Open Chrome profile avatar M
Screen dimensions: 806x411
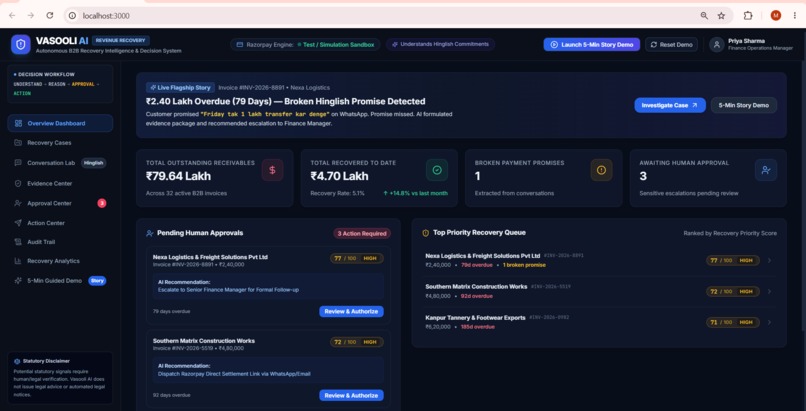pyautogui.click(x=776, y=15)
